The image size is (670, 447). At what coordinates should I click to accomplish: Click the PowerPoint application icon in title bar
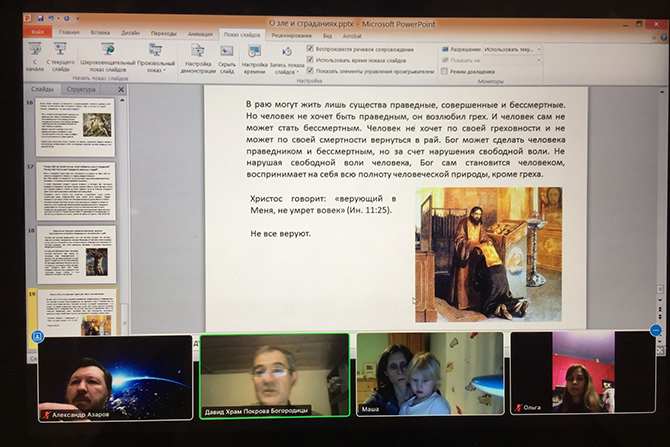[28, 18]
